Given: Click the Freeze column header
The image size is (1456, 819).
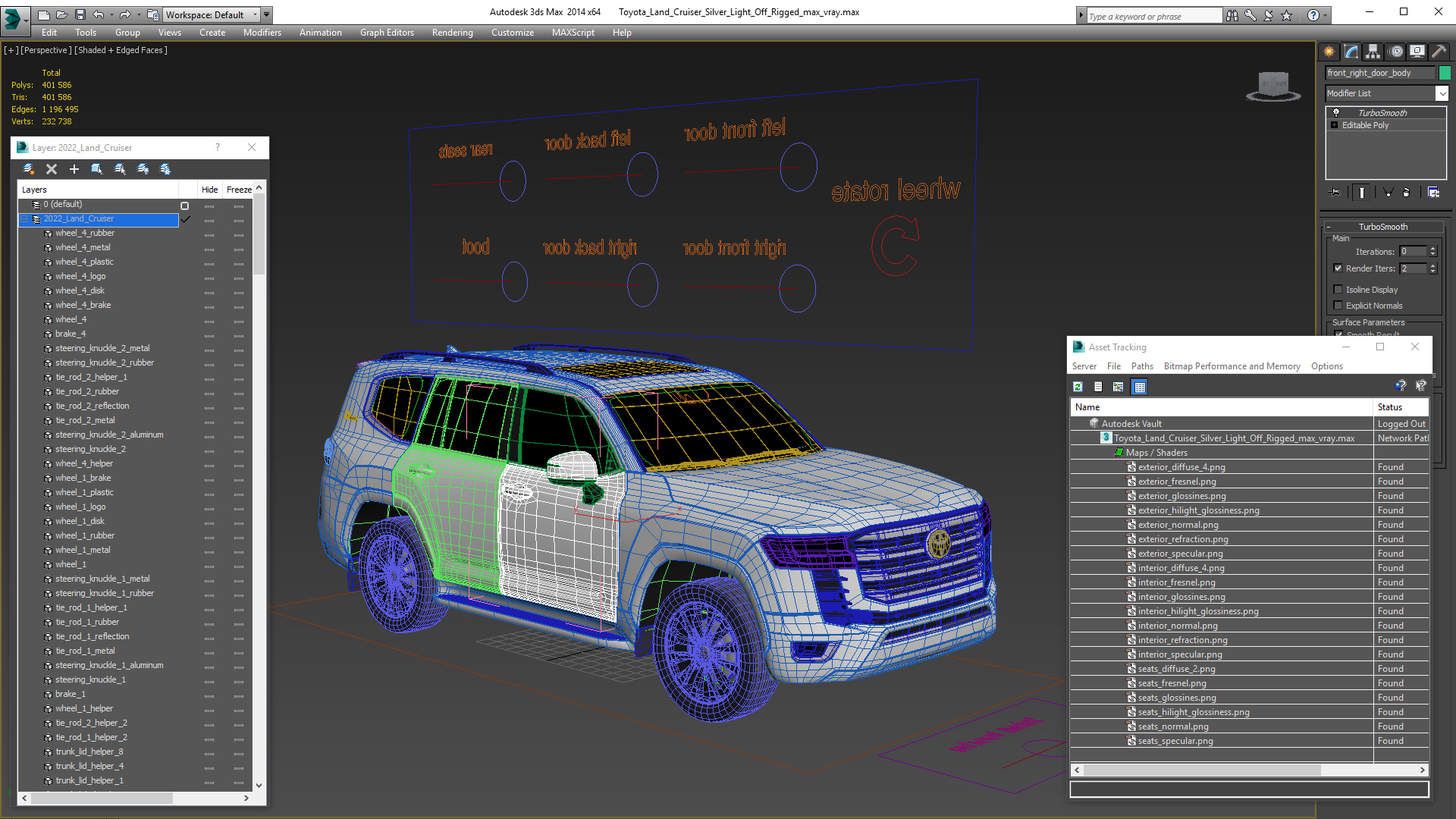Looking at the screenshot, I should tap(239, 190).
